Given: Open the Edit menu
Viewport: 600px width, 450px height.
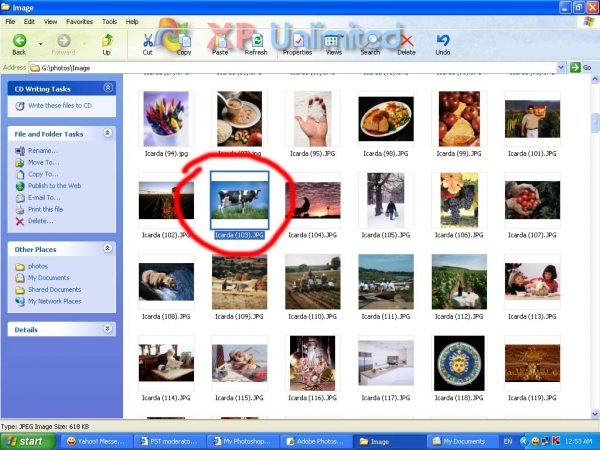Looking at the screenshot, I should 29,22.
